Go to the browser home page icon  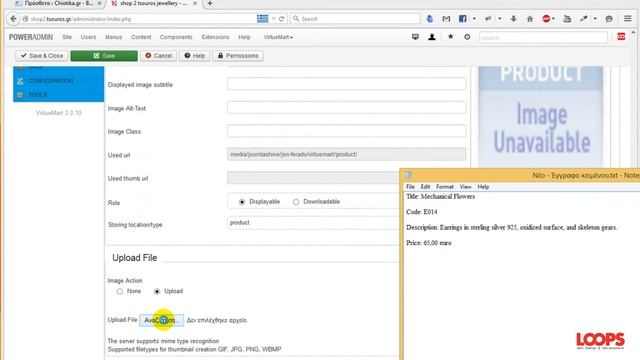pyautogui.click(x=530, y=19)
